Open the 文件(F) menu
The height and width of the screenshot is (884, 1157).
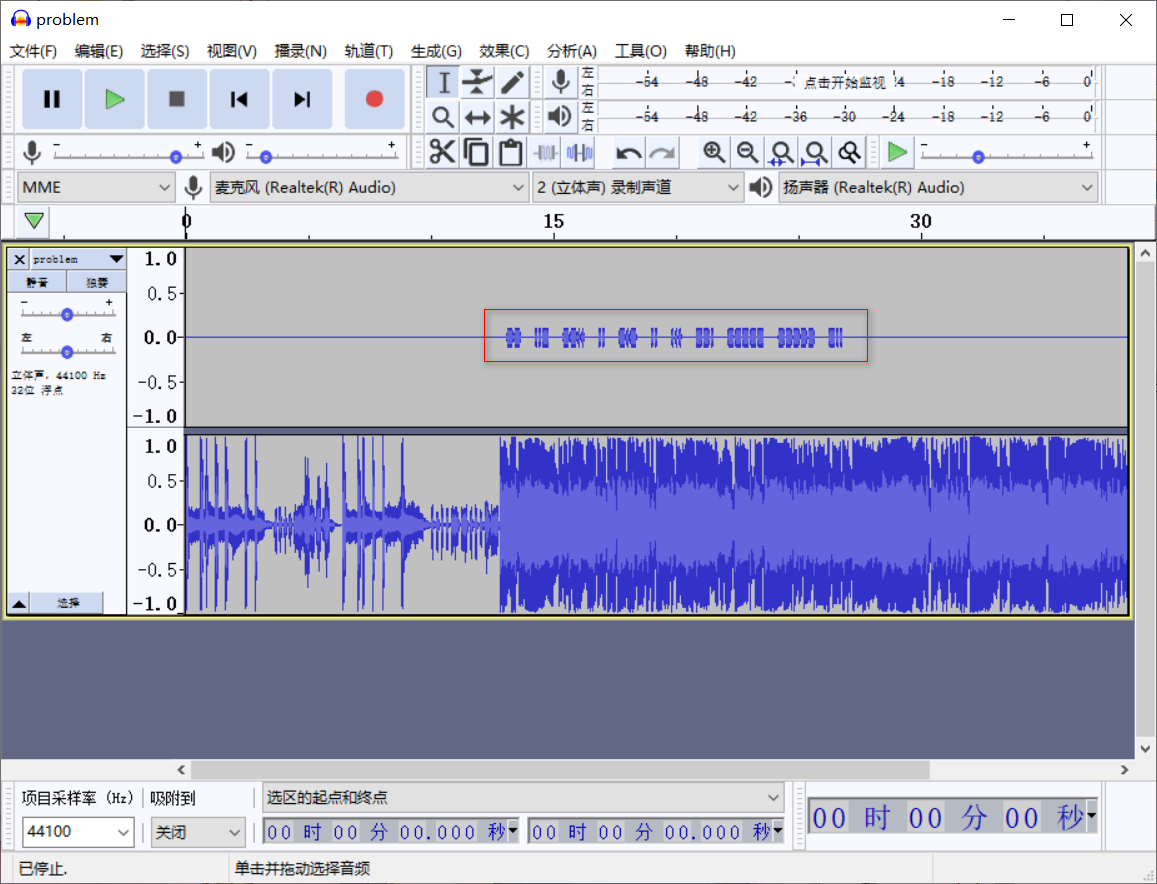click(33, 51)
